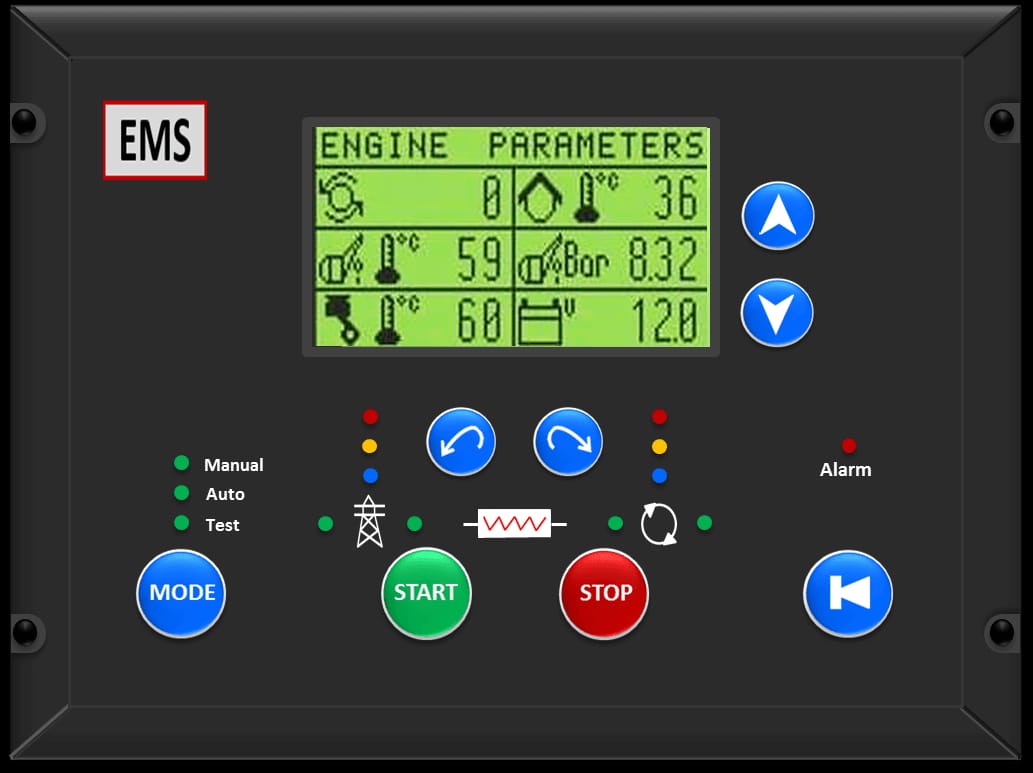The image size is (1033, 773).
Task: Click the Manual mode label
Action: pyautogui.click(x=233, y=465)
